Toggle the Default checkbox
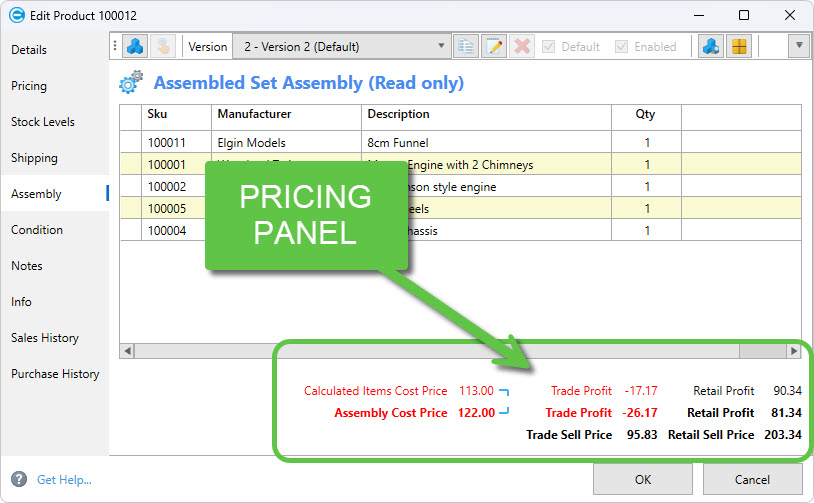 [x=549, y=47]
